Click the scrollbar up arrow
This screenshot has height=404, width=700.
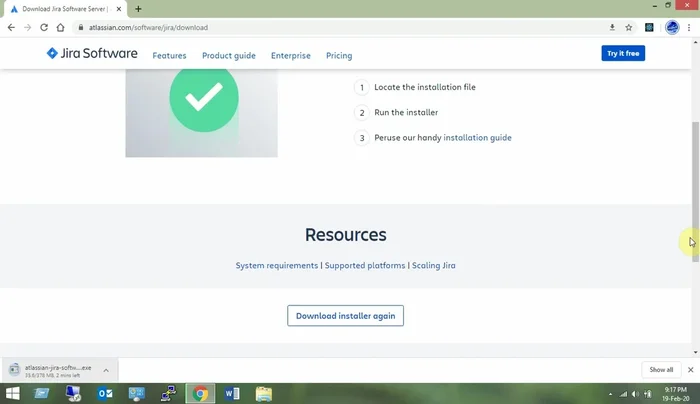696,42
